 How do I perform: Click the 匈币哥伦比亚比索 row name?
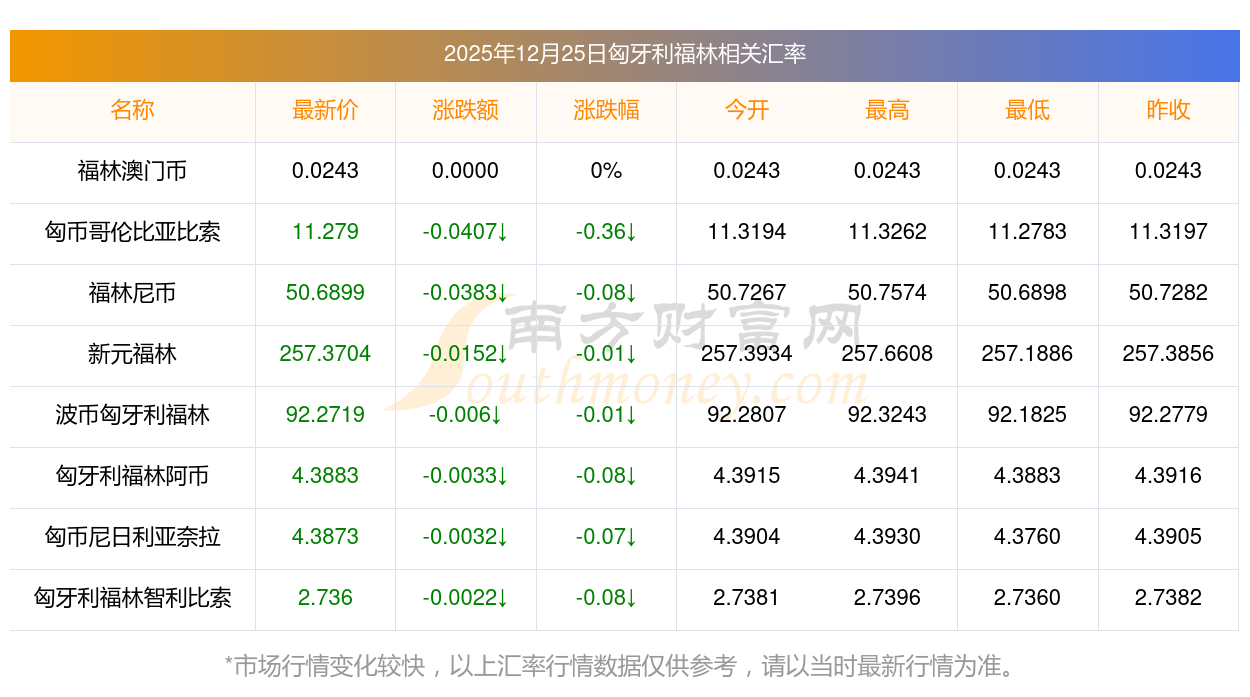tap(132, 232)
